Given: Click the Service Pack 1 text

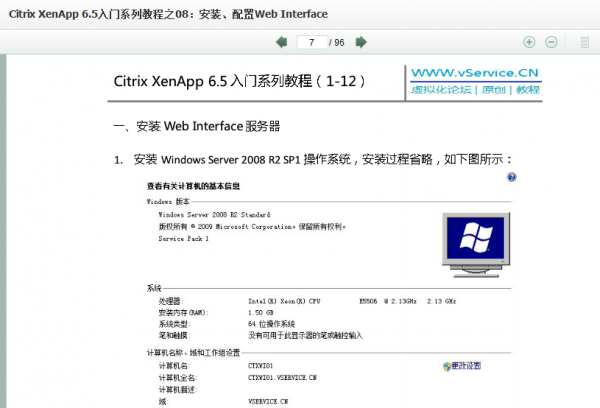Looking at the screenshot, I should pos(184,238).
